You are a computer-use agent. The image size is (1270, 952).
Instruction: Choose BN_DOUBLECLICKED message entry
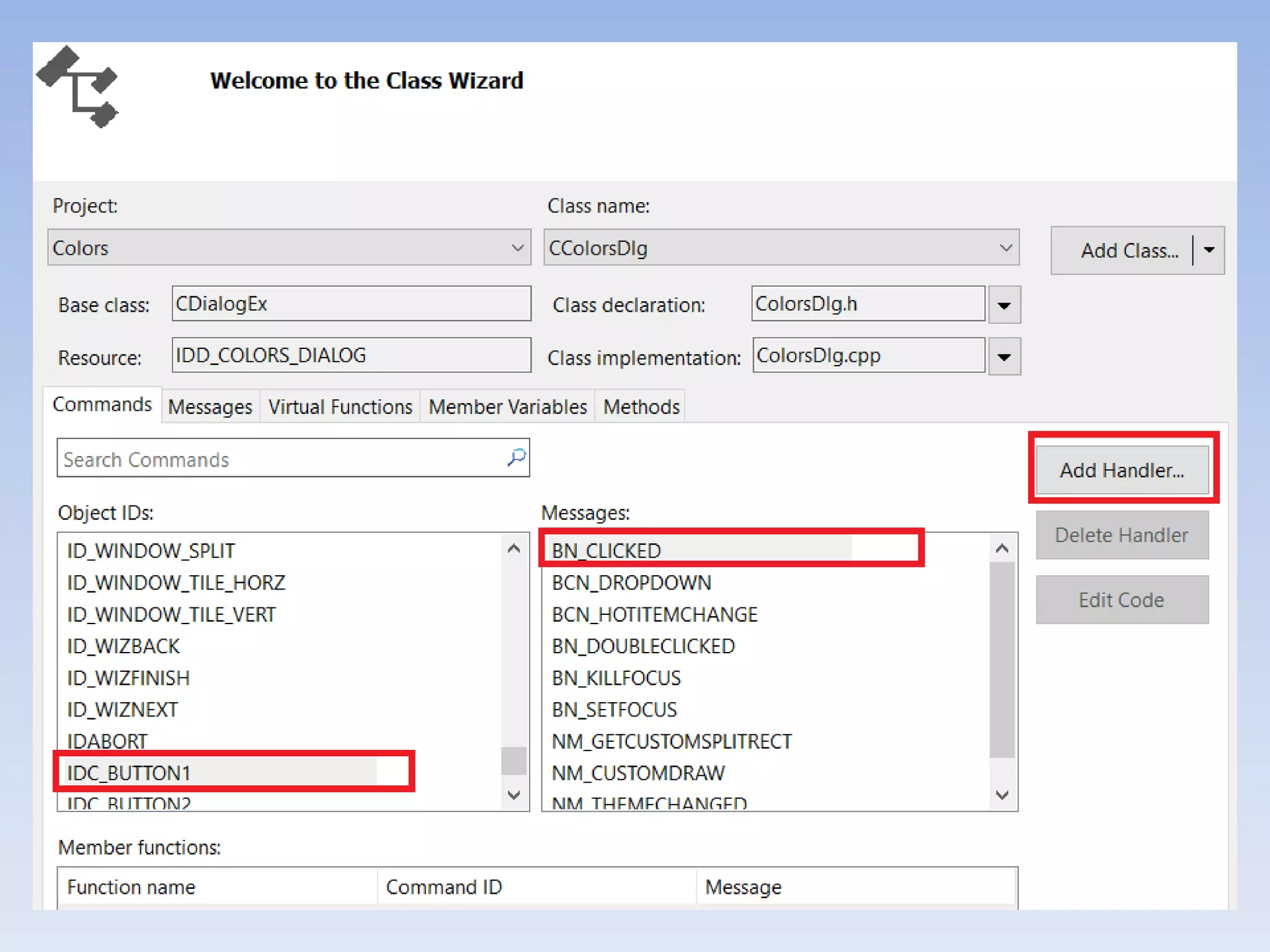pos(643,646)
